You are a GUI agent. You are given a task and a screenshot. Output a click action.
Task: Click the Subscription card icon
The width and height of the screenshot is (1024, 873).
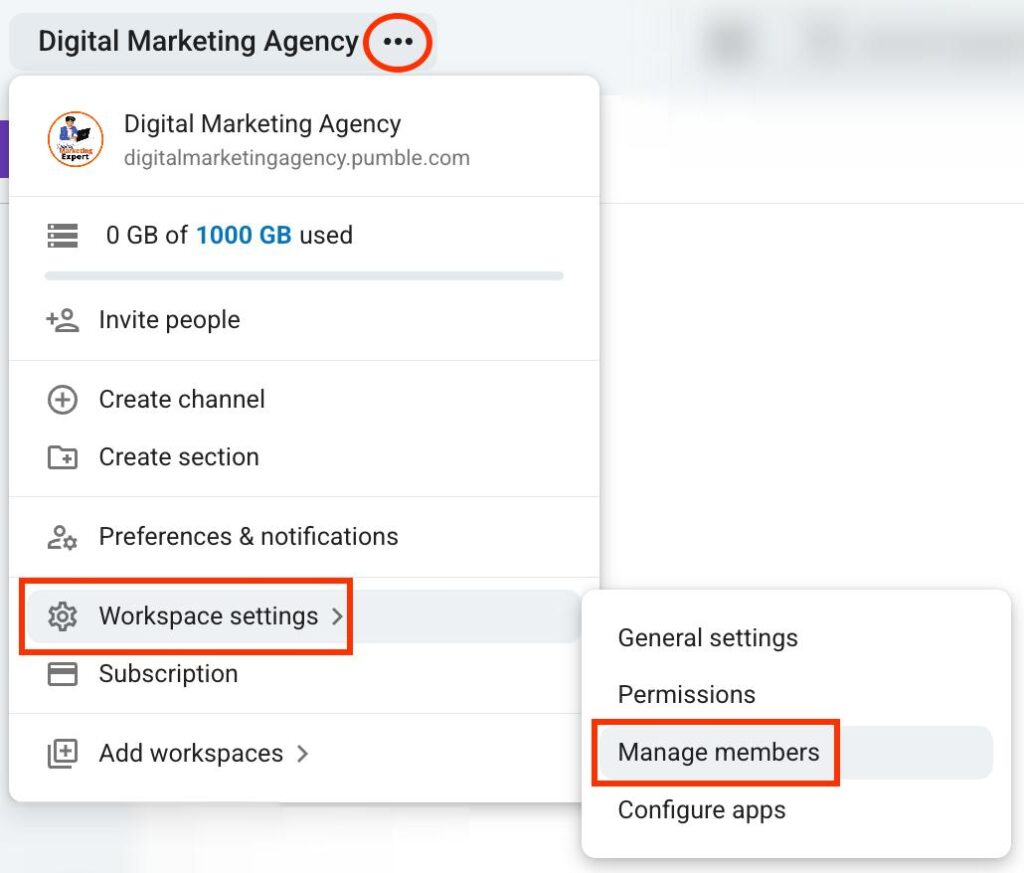tap(63, 674)
